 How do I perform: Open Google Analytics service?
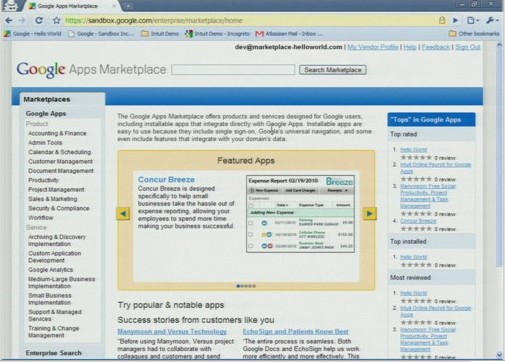[x=50, y=270]
